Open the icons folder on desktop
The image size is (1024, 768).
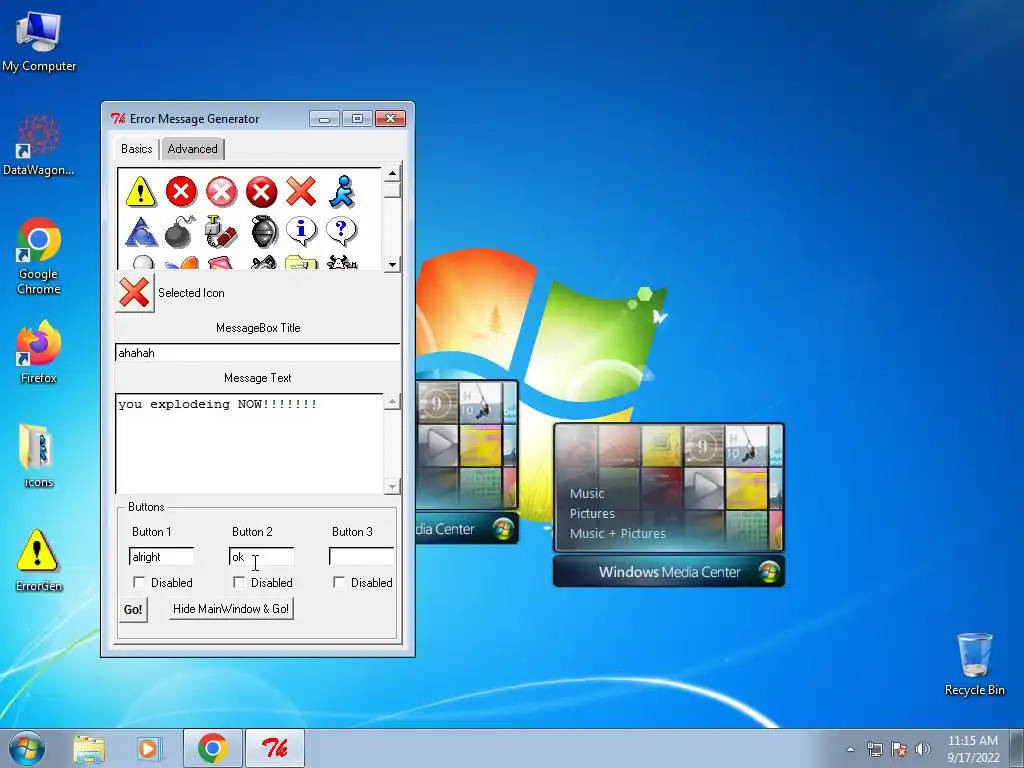[39, 456]
